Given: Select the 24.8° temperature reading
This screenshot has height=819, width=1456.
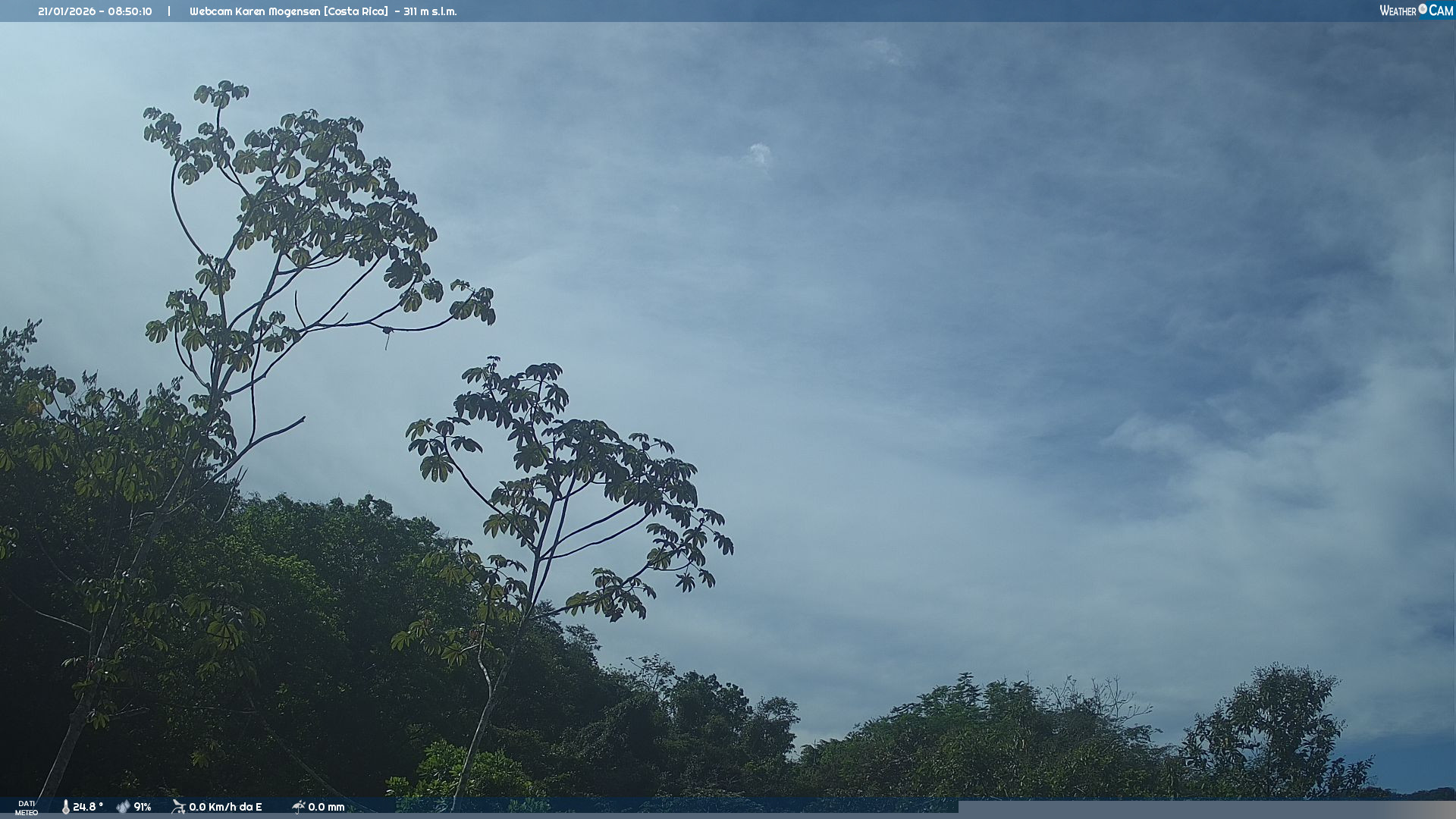Looking at the screenshot, I should [x=88, y=807].
